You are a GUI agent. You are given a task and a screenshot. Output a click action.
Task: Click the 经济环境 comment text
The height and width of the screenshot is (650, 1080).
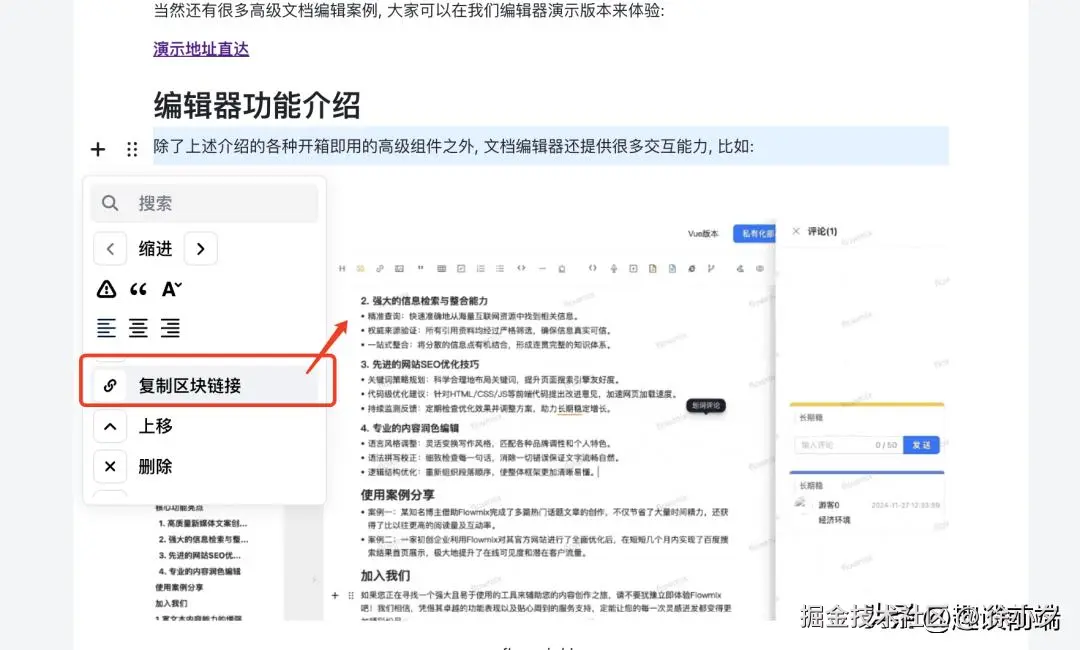(834, 520)
